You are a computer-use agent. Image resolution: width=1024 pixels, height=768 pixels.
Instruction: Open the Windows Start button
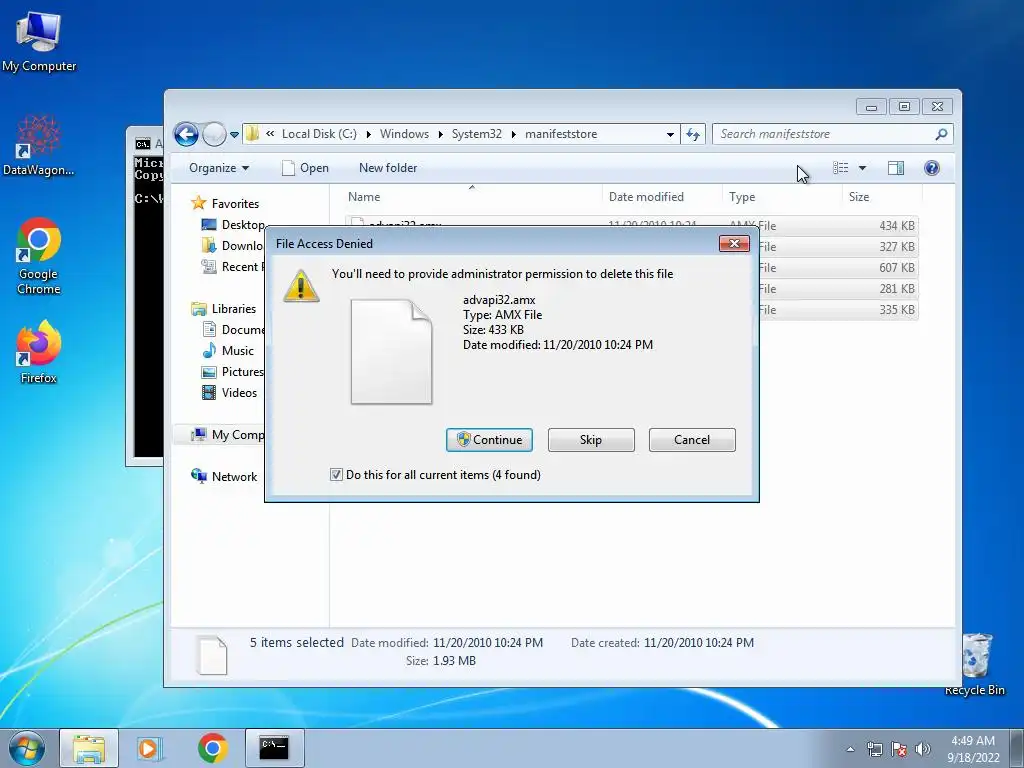pyautogui.click(x=27, y=748)
